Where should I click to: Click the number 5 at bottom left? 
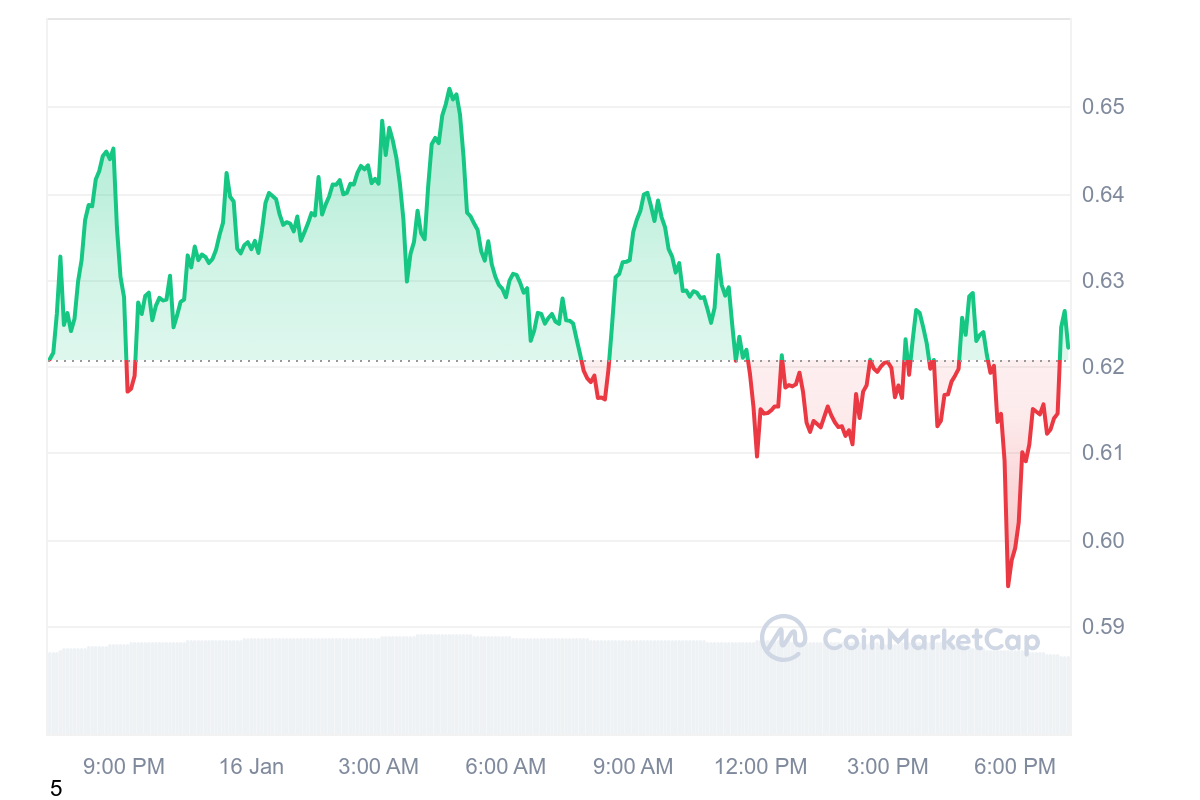tap(56, 789)
